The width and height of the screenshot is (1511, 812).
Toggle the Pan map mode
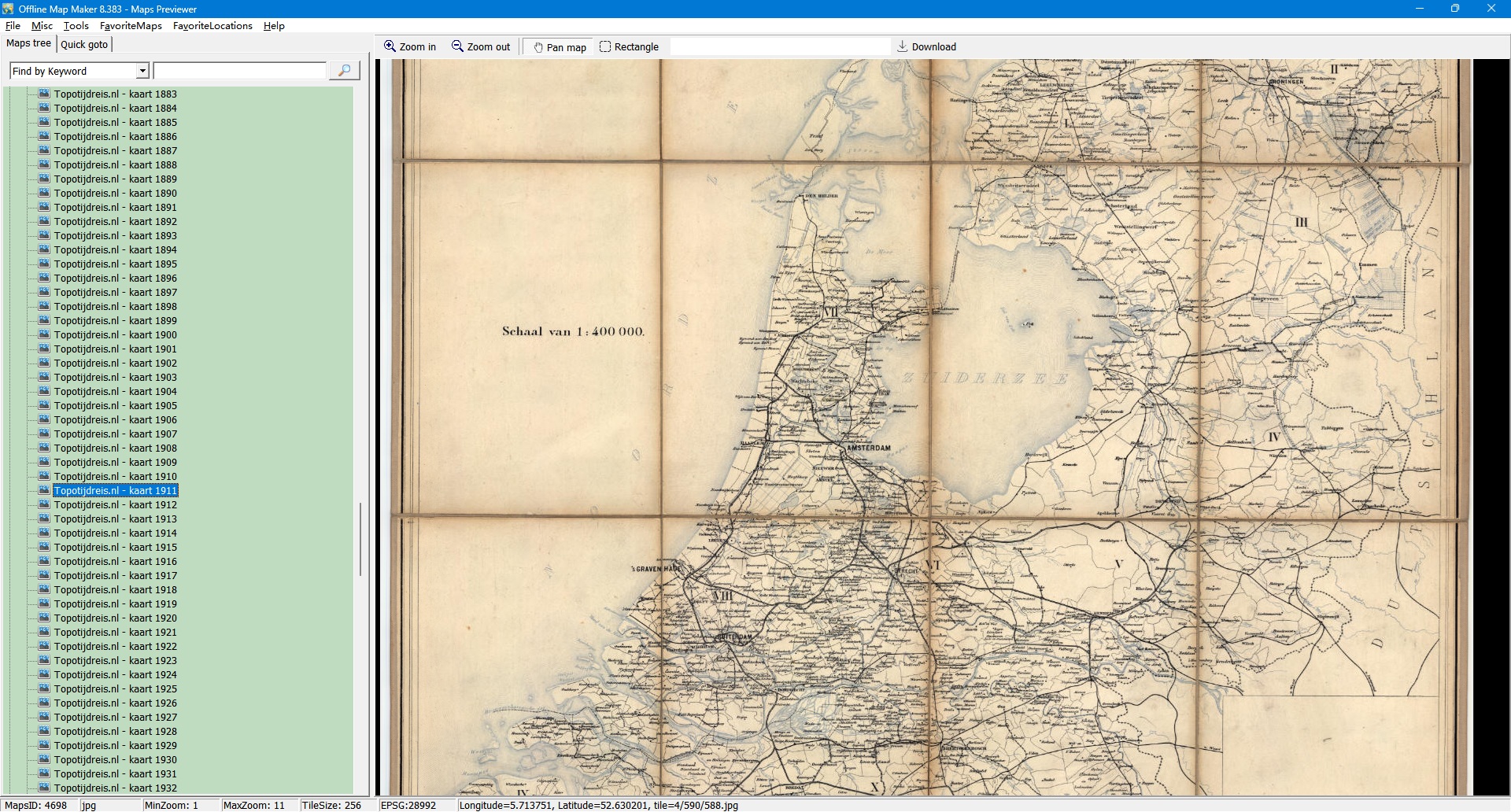coord(560,47)
